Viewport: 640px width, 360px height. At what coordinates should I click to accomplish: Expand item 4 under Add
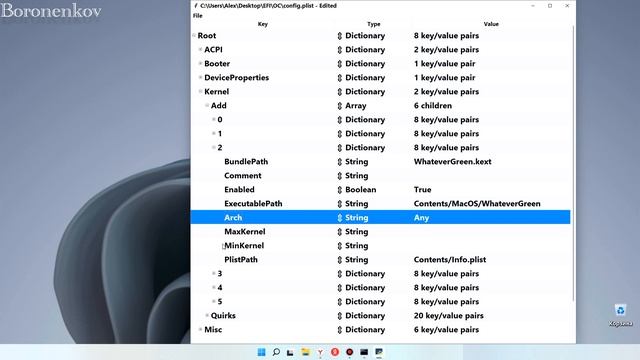(x=213, y=287)
